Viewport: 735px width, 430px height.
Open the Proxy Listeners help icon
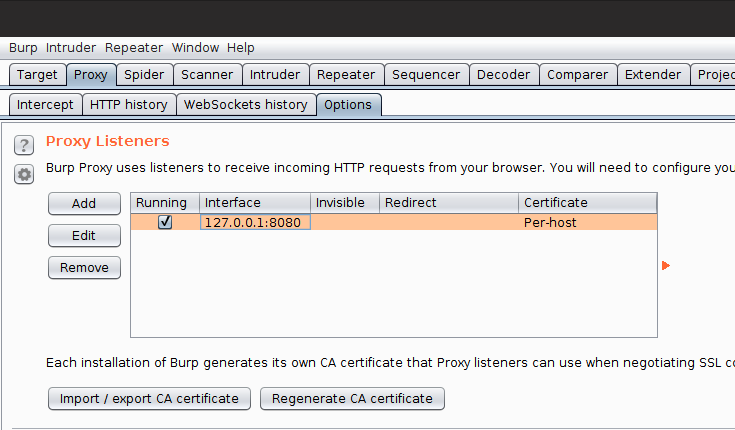coord(24,145)
